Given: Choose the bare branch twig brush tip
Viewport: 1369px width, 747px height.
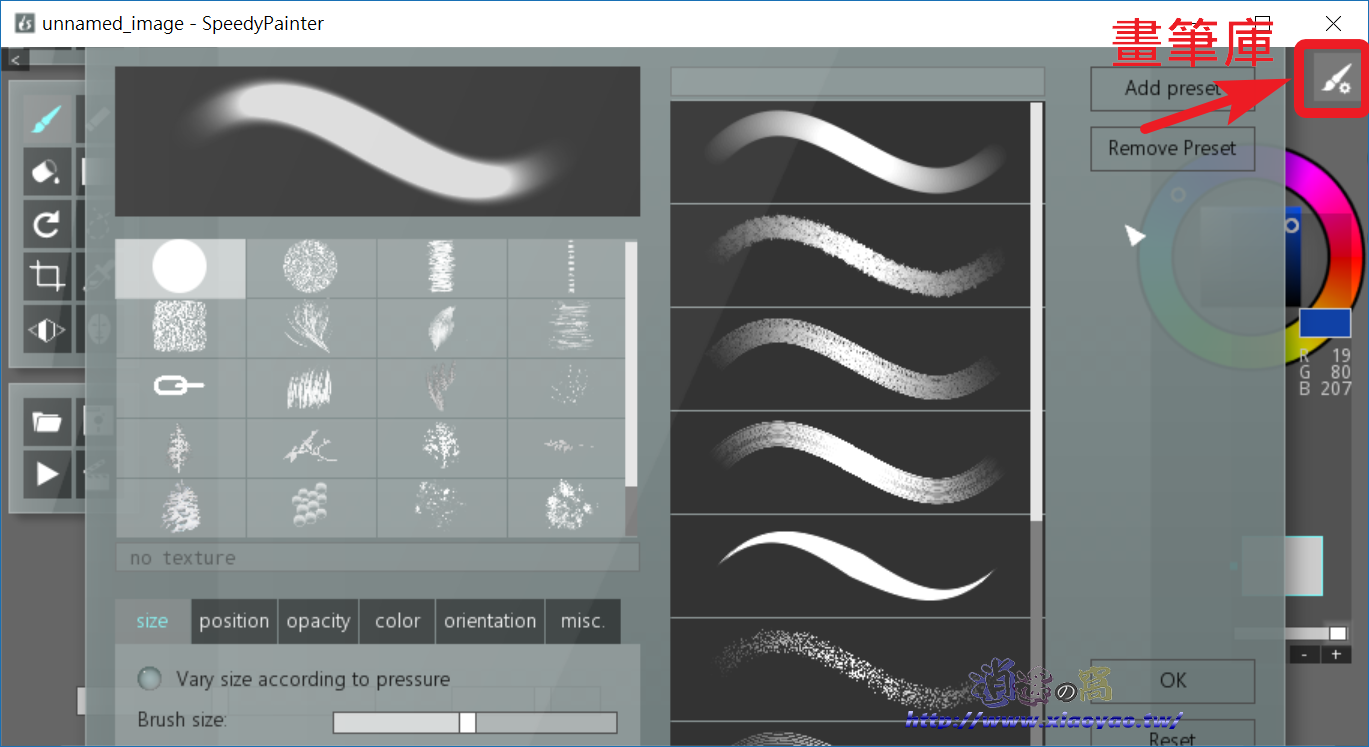Looking at the screenshot, I should (x=311, y=448).
